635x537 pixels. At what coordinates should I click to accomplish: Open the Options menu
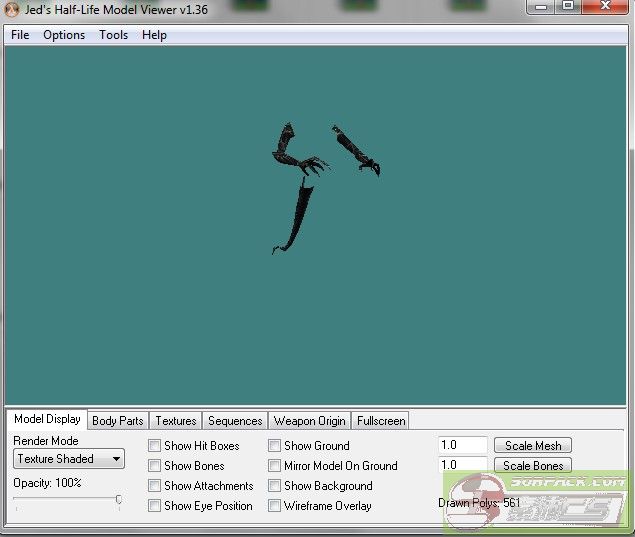64,35
